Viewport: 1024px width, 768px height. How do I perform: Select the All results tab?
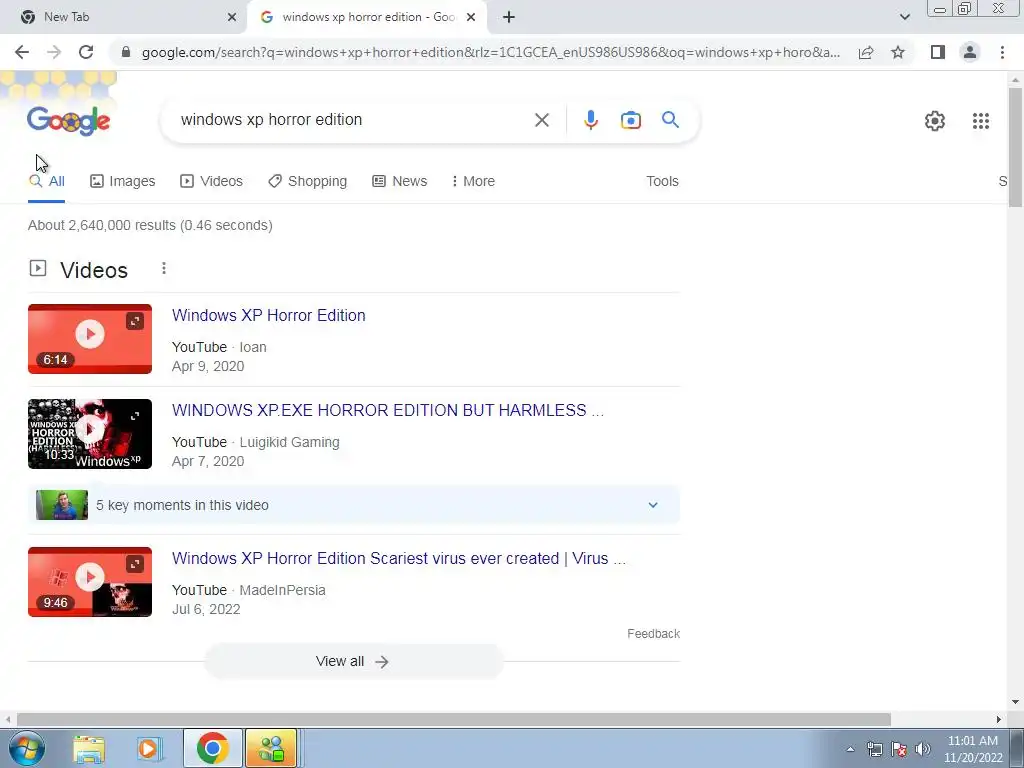point(46,181)
